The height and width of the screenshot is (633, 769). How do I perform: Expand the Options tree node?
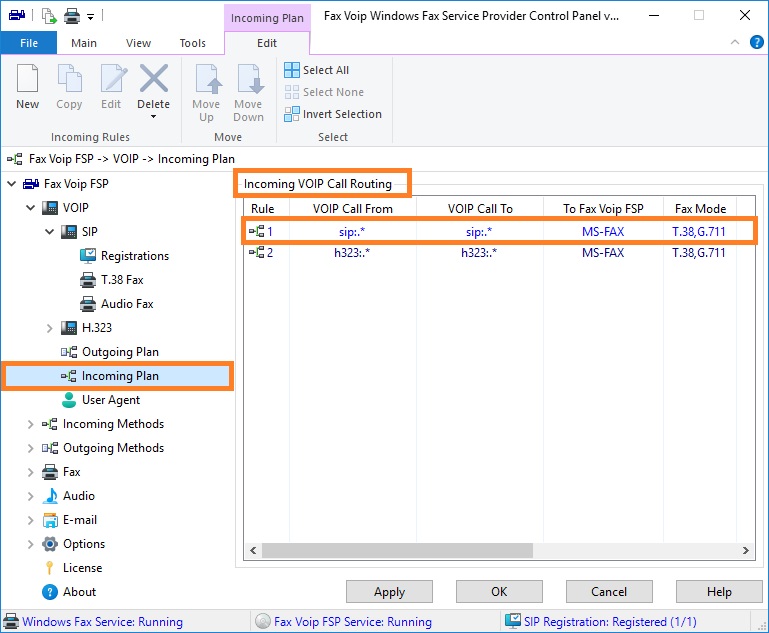[x=30, y=544]
